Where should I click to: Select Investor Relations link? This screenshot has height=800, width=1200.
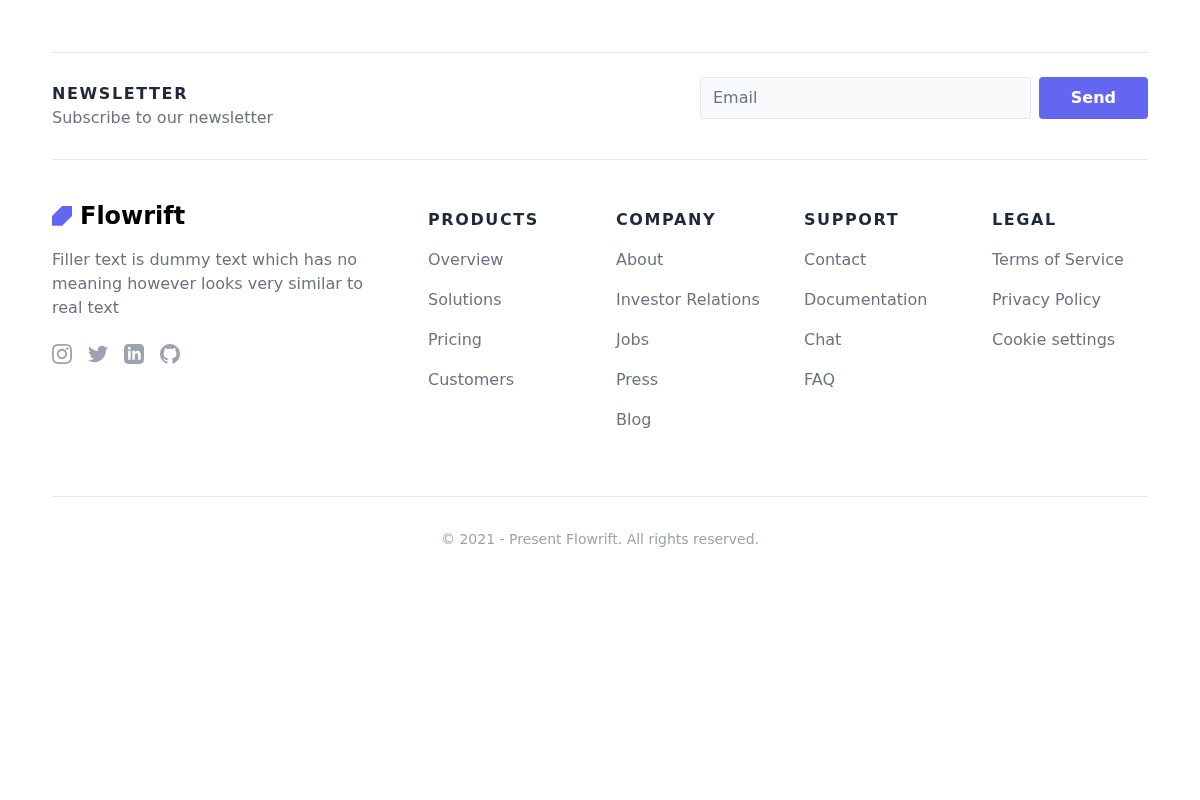687,299
